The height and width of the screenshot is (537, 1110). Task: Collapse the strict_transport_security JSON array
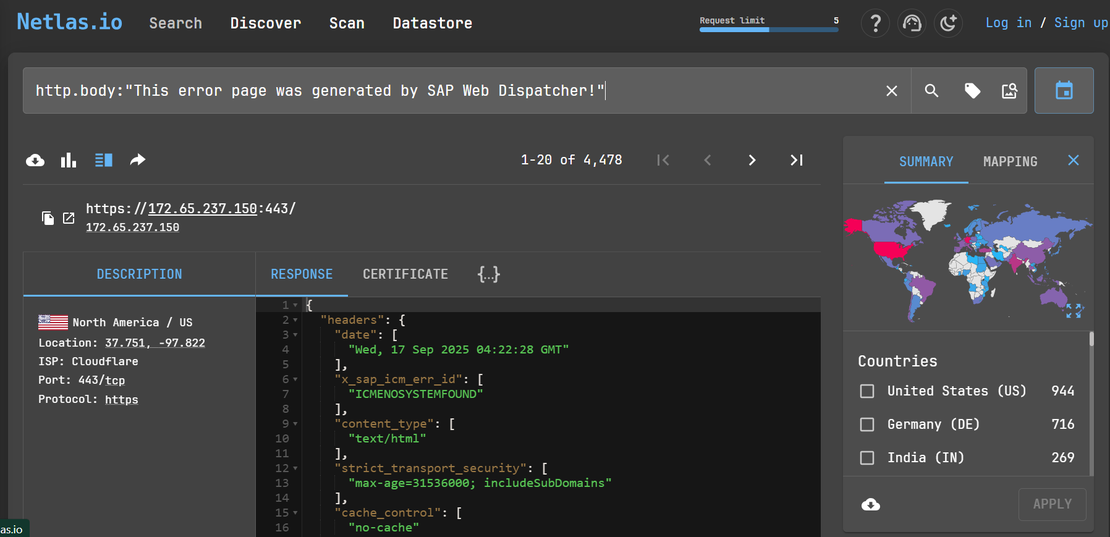[x=296, y=468]
